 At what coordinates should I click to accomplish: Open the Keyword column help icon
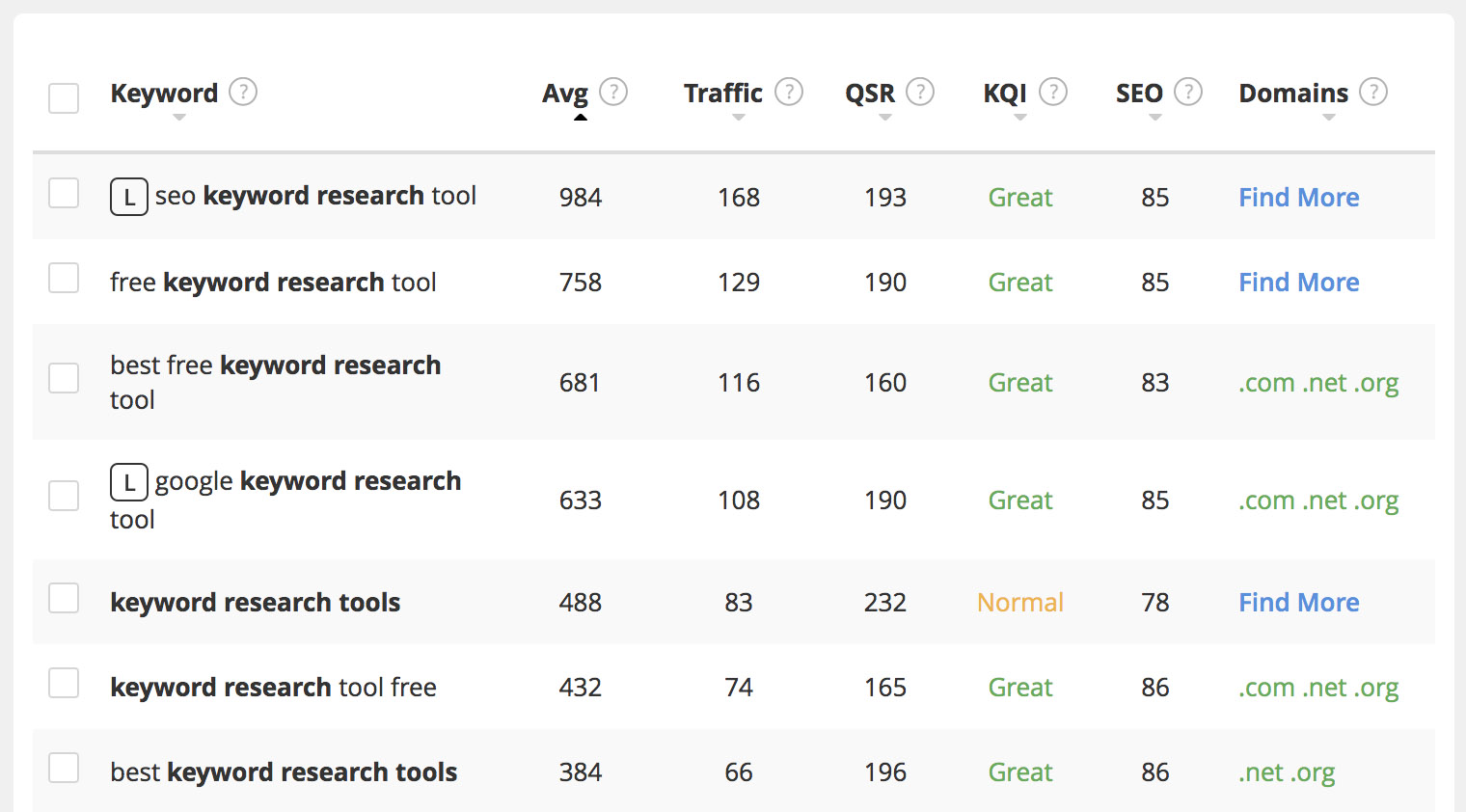tap(243, 92)
